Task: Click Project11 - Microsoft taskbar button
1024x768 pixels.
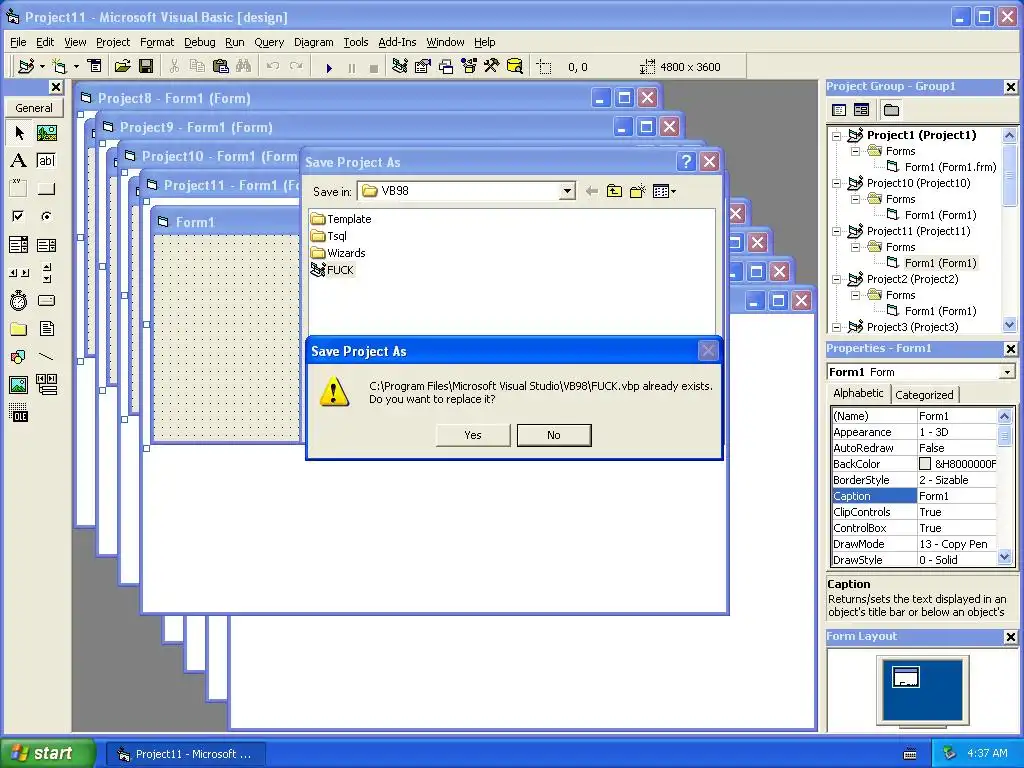Action: point(185,754)
